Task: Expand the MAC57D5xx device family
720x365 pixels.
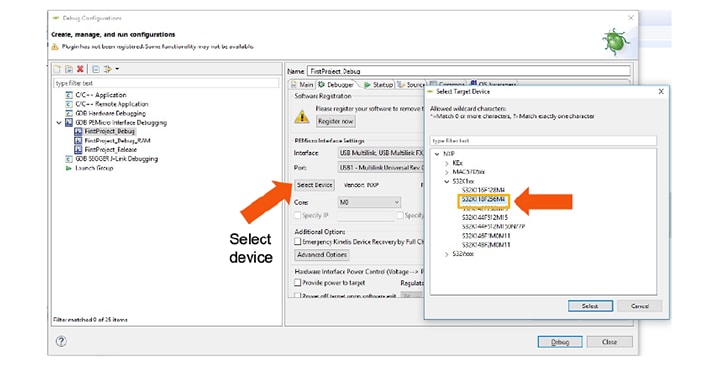Action: pyautogui.click(x=446, y=172)
